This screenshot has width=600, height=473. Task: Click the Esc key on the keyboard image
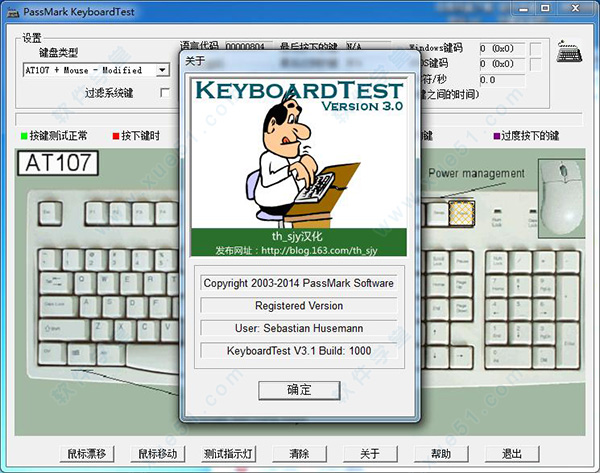(50, 213)
